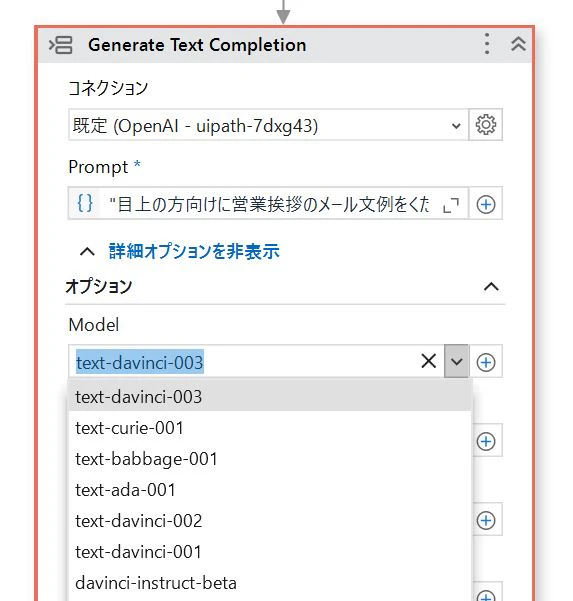
Task: Collapse the オプション section chevron
Action: pos(491,286)
